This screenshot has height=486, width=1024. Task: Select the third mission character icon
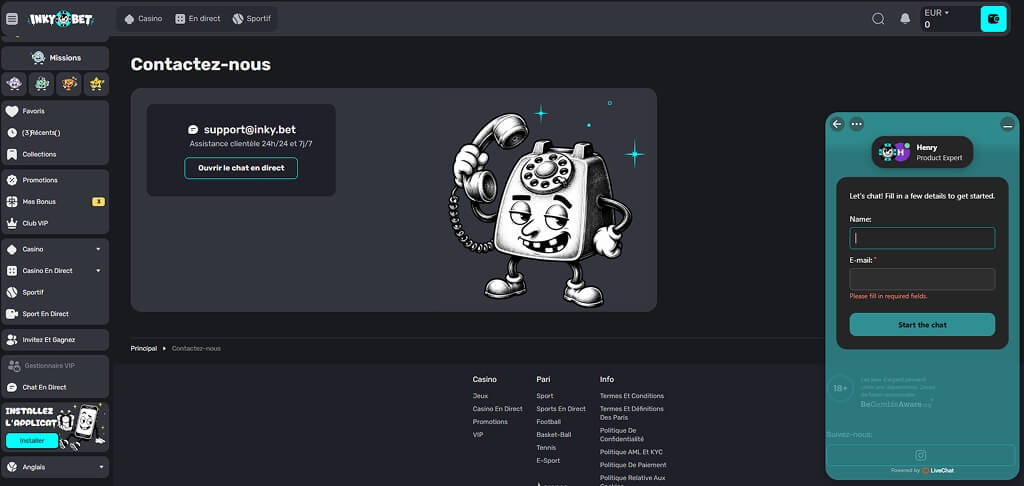pyautogui.click(x=69, y=84)
